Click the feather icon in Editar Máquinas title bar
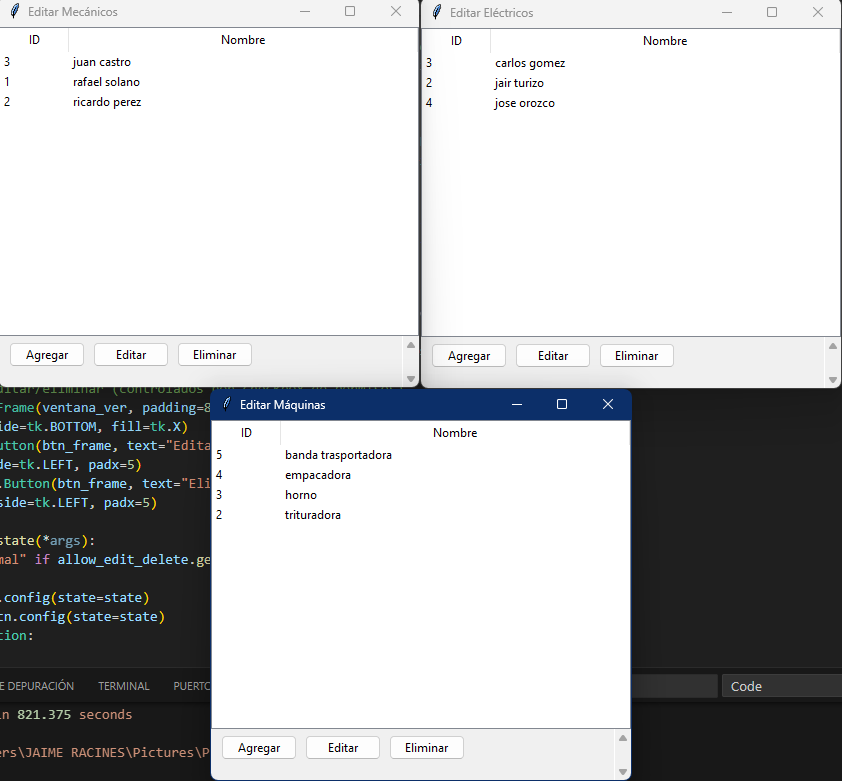Viewport: 842px width, 781px height. tap(227, 404)
